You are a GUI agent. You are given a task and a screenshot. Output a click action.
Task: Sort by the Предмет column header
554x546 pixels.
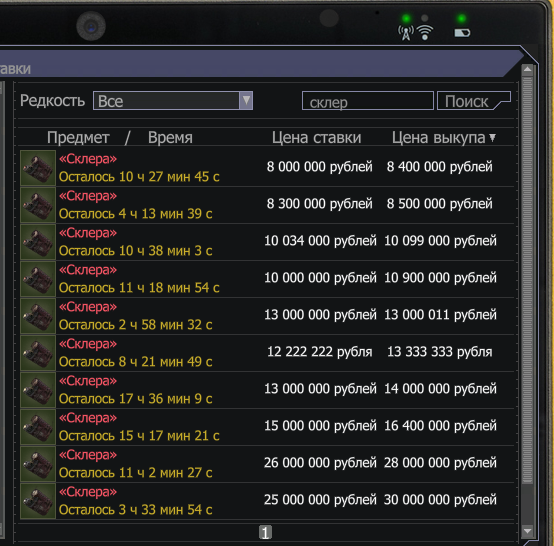[78, 137]
